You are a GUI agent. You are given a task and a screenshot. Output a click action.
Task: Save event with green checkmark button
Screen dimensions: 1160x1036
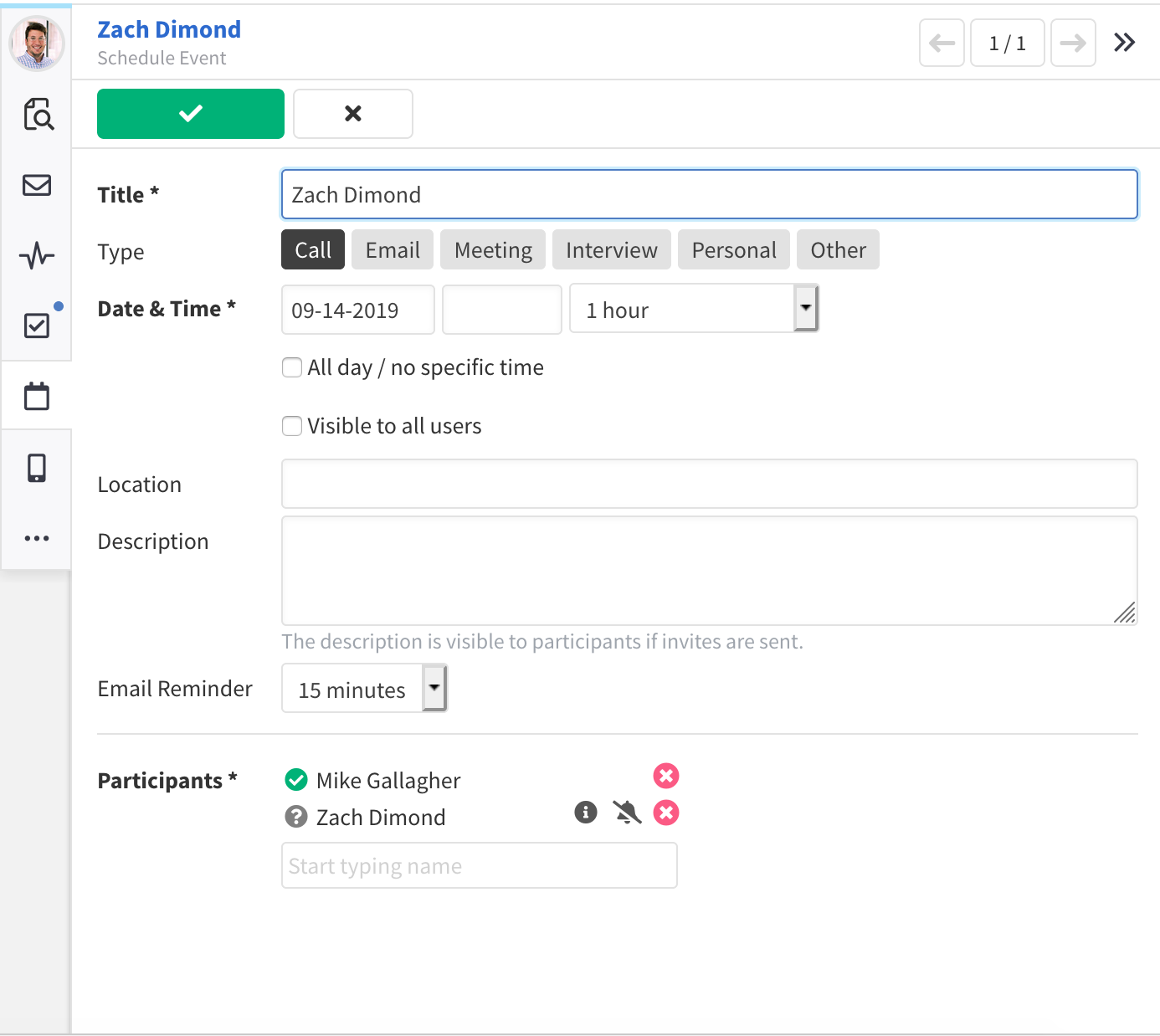191,114
